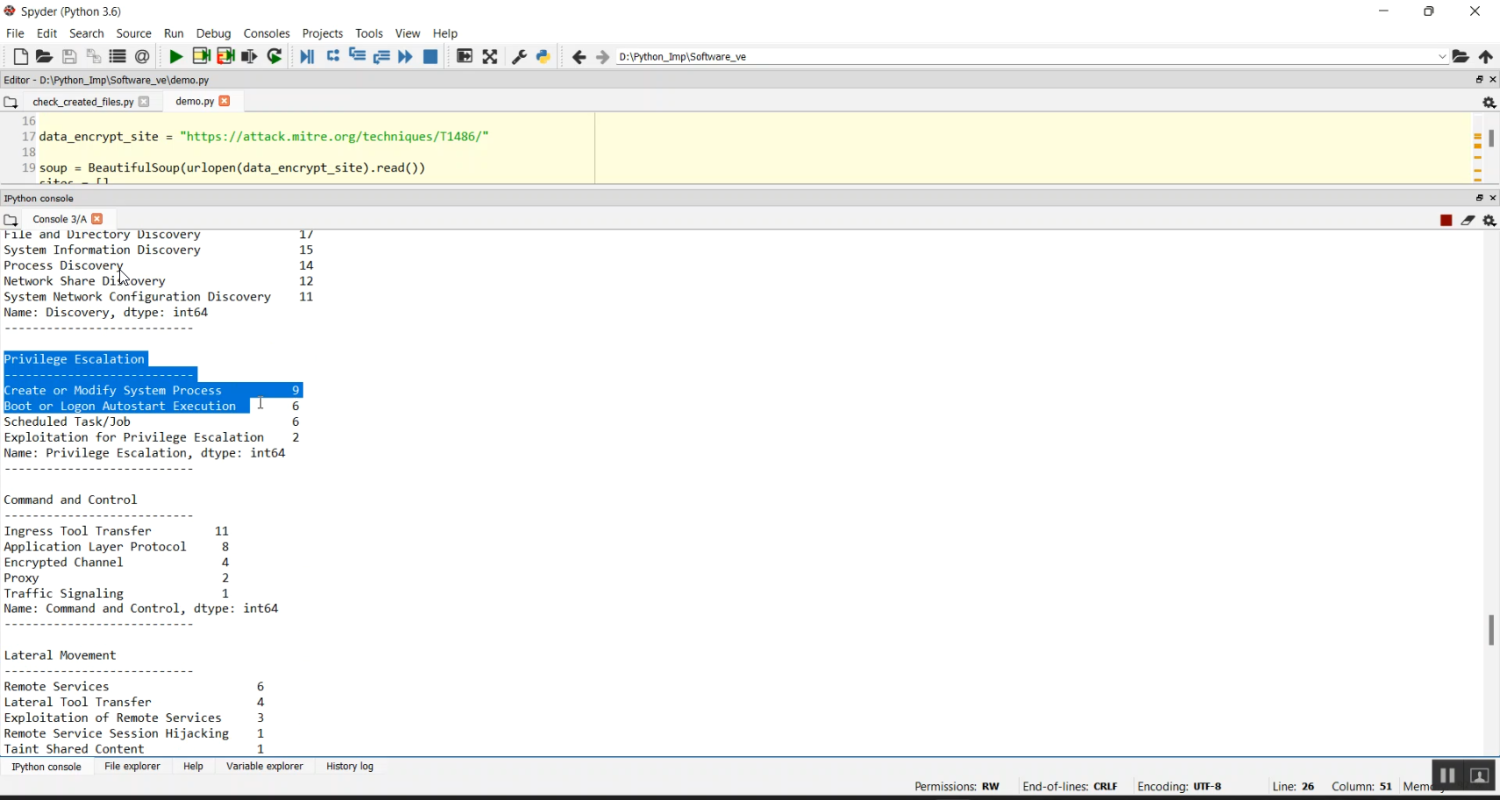Screen dimensions: 1500x800
Task: Open file using the folder icon
Action: click(44, 57)
